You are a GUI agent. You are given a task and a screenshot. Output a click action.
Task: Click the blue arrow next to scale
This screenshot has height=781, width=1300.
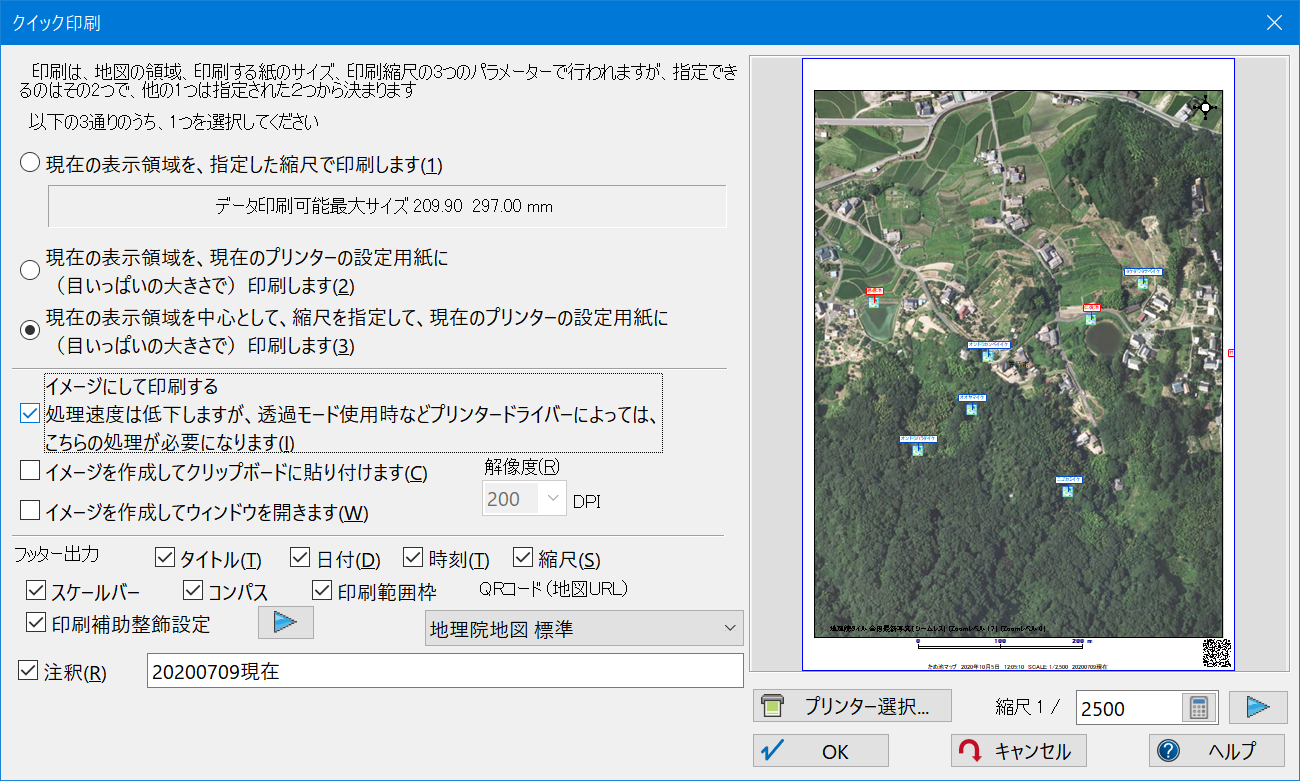tap(1257, 708)
